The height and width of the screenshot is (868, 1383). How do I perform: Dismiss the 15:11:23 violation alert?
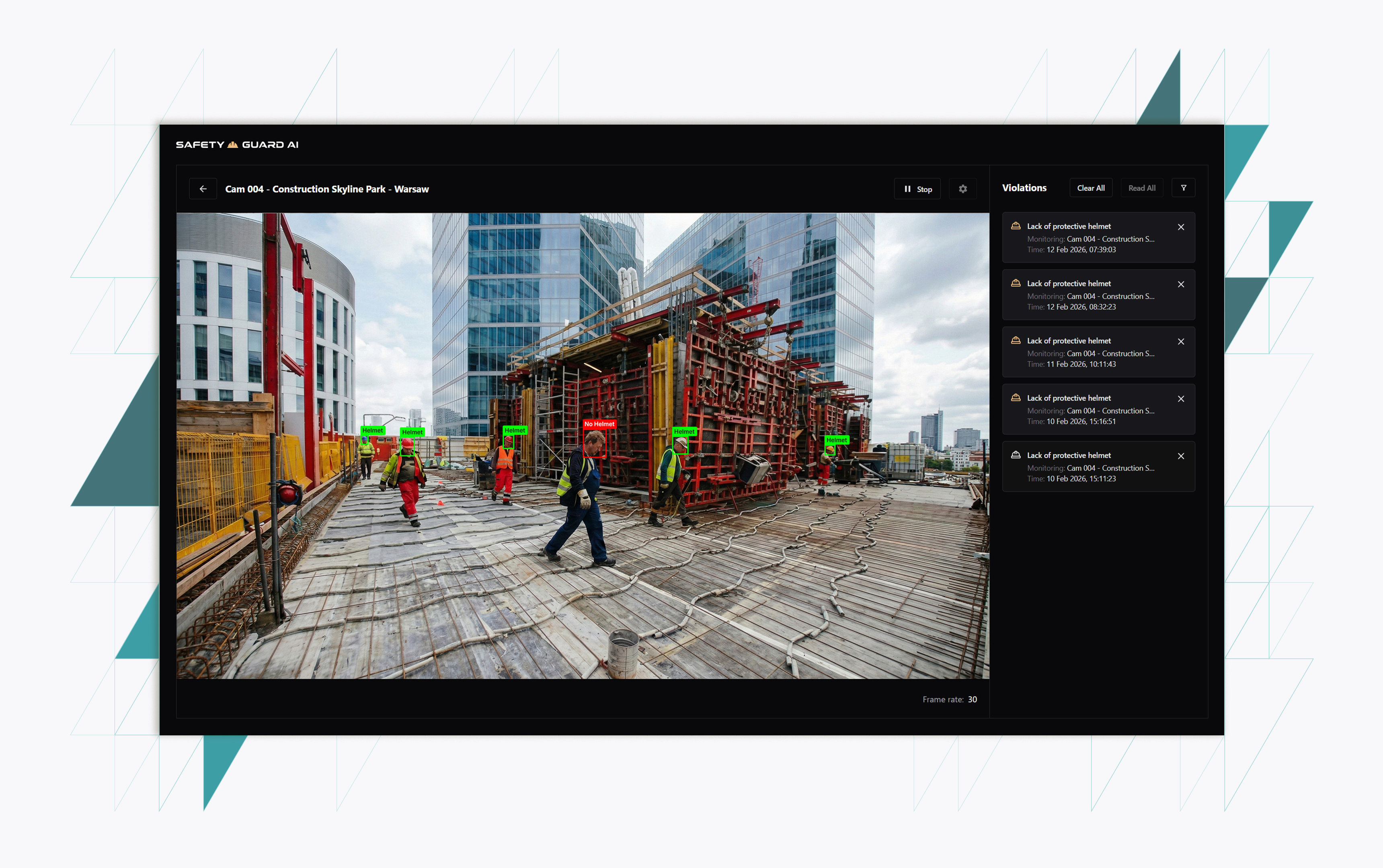click(1181, 457)
